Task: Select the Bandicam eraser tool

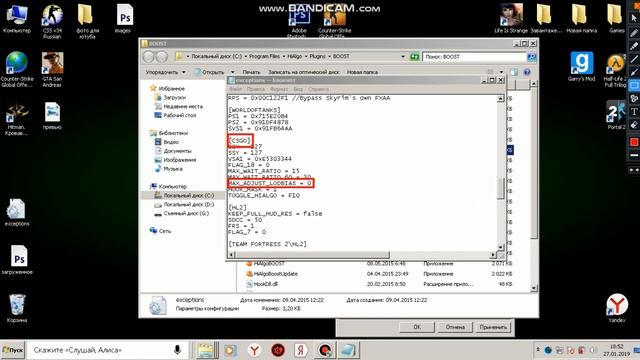Action: [634, 124]
